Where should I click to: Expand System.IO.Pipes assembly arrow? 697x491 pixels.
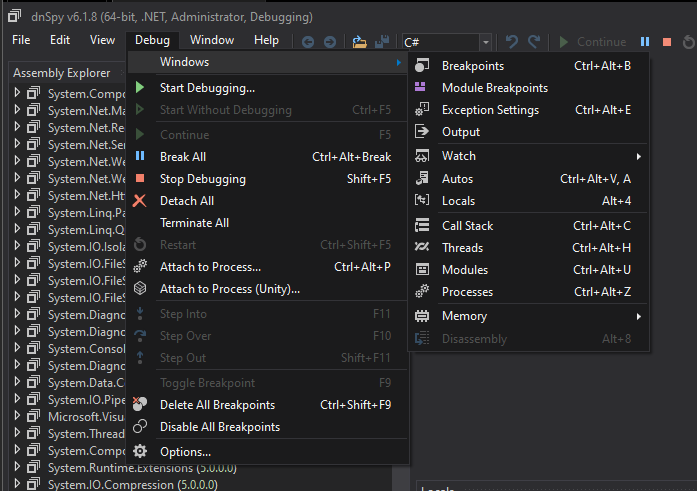(17, 399)
